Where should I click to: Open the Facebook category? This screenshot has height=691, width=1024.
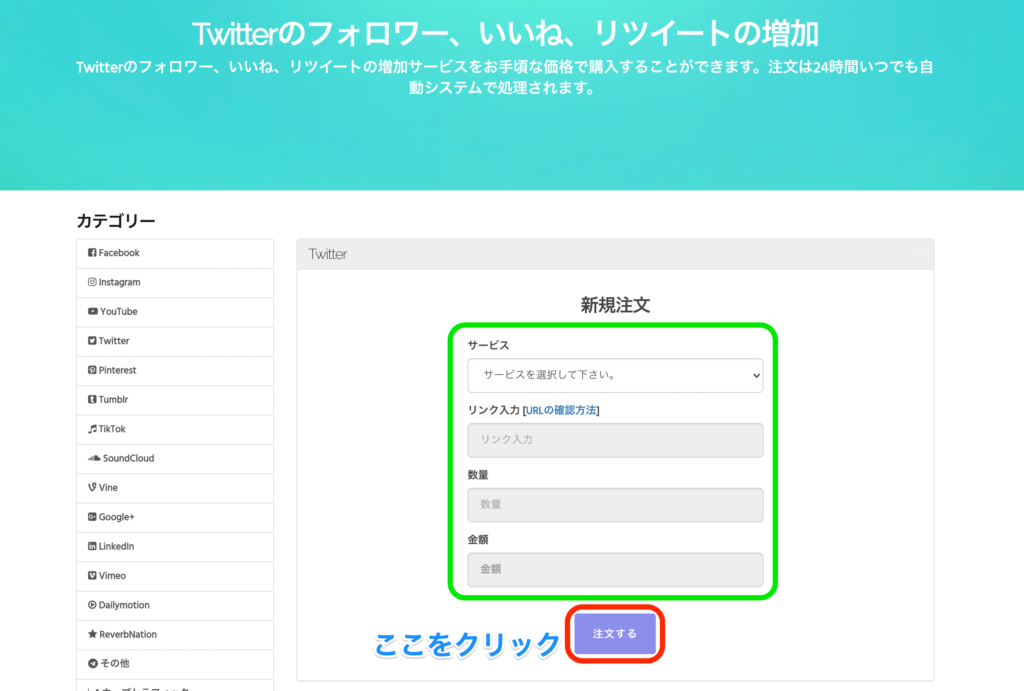point(175,253)
